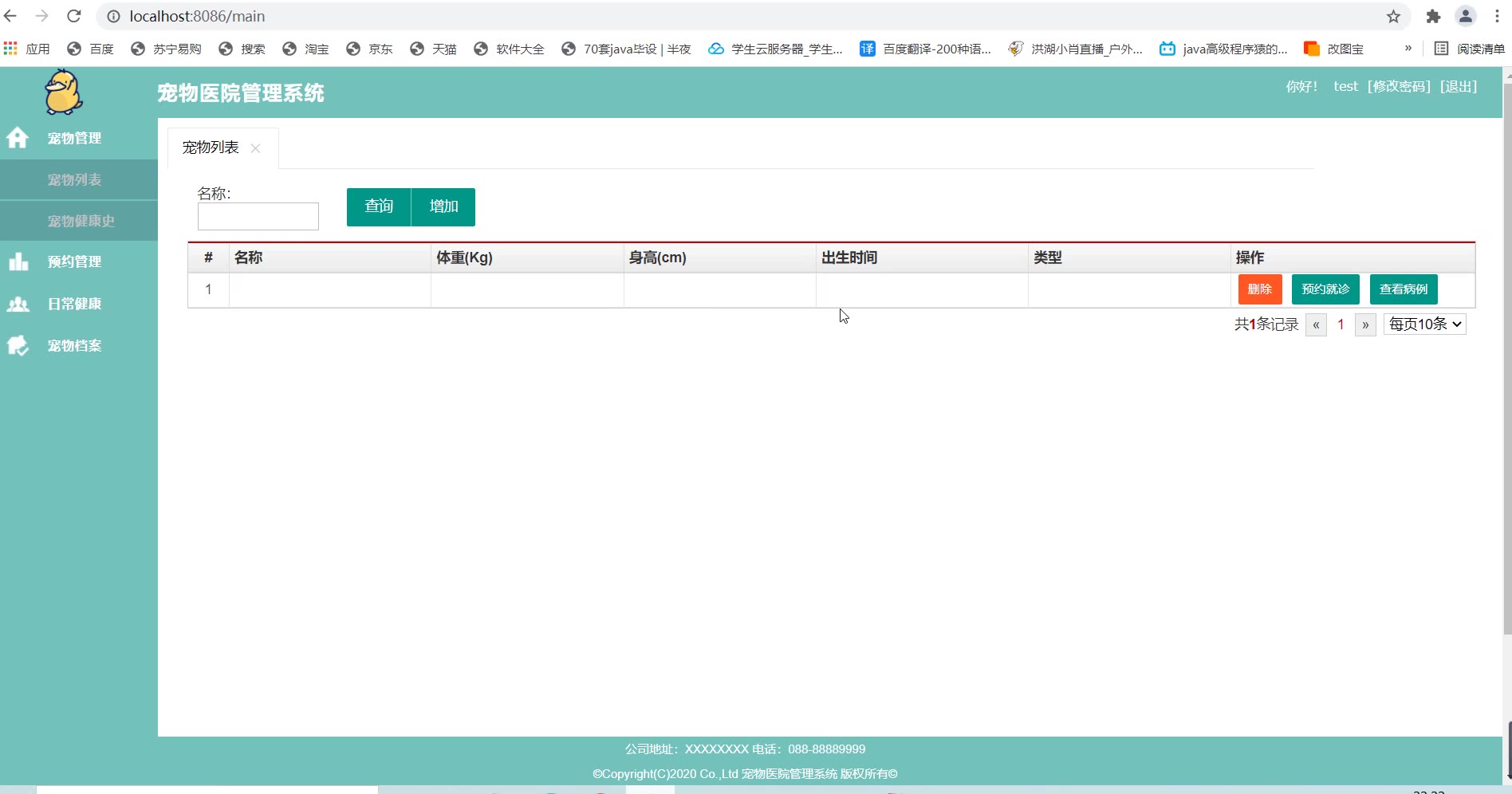Select 宠物列表 in the sidebar
This screenshot has height=794, width=1512.
[79, 179]
